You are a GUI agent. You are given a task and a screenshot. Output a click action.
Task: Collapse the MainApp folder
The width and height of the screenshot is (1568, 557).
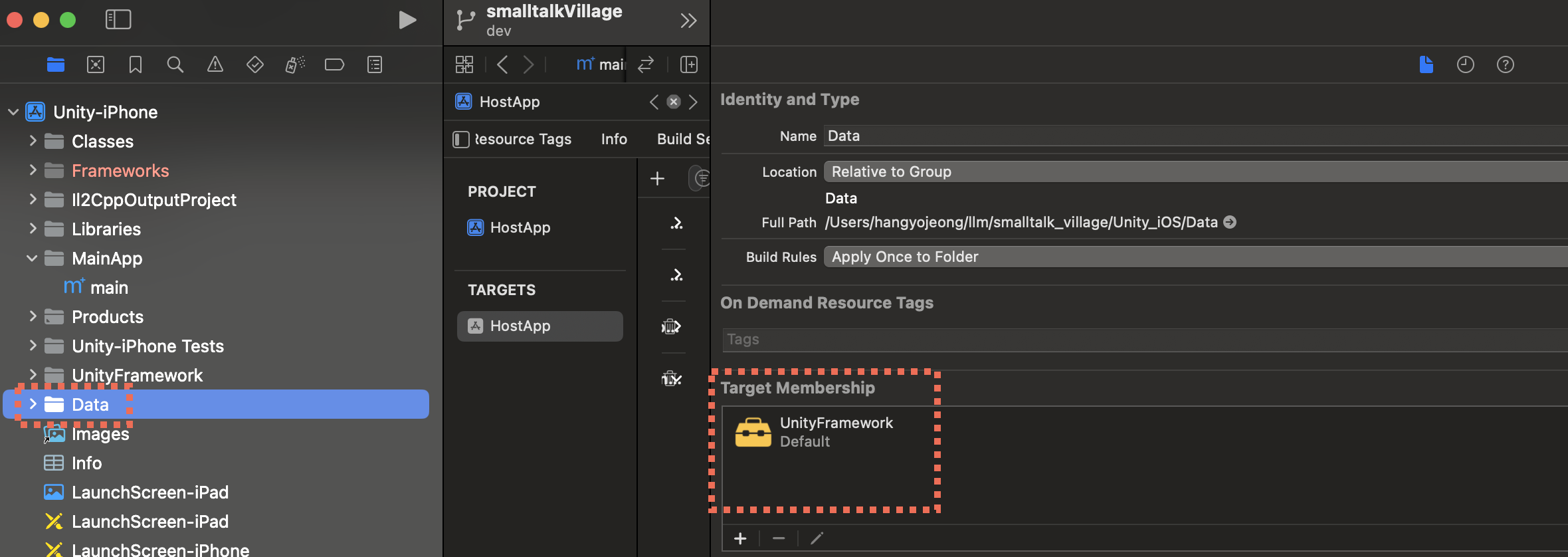pos(31,258)
